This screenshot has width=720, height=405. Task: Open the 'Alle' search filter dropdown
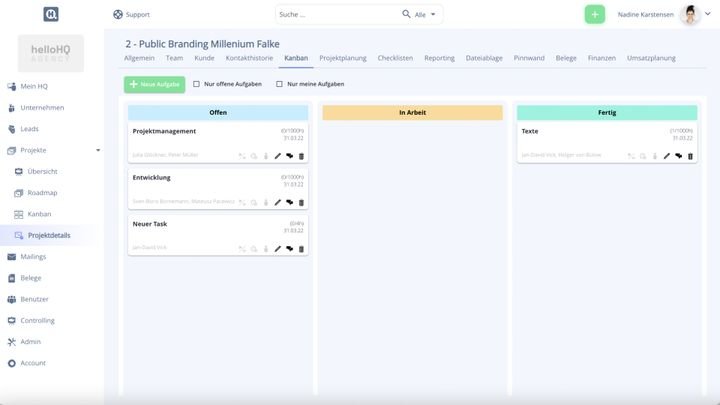click(x=426, y=14)
